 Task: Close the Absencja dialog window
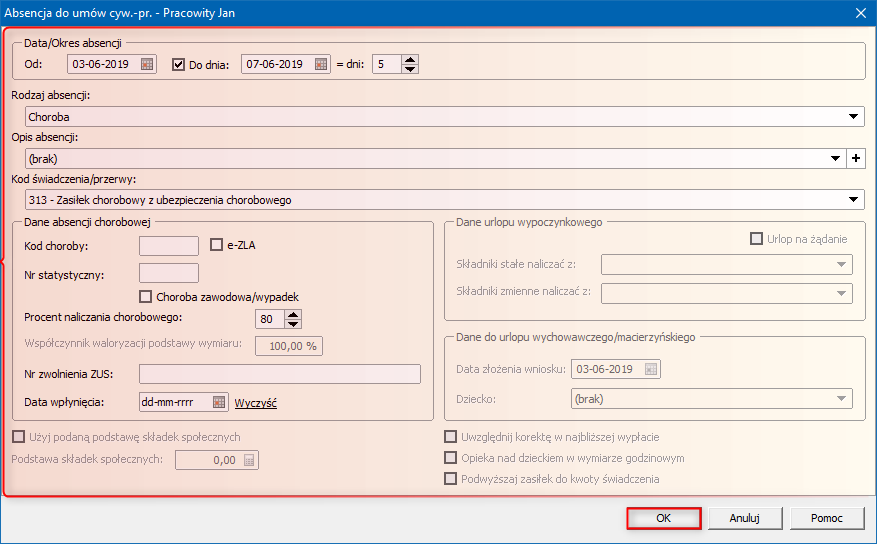point(861,13)
